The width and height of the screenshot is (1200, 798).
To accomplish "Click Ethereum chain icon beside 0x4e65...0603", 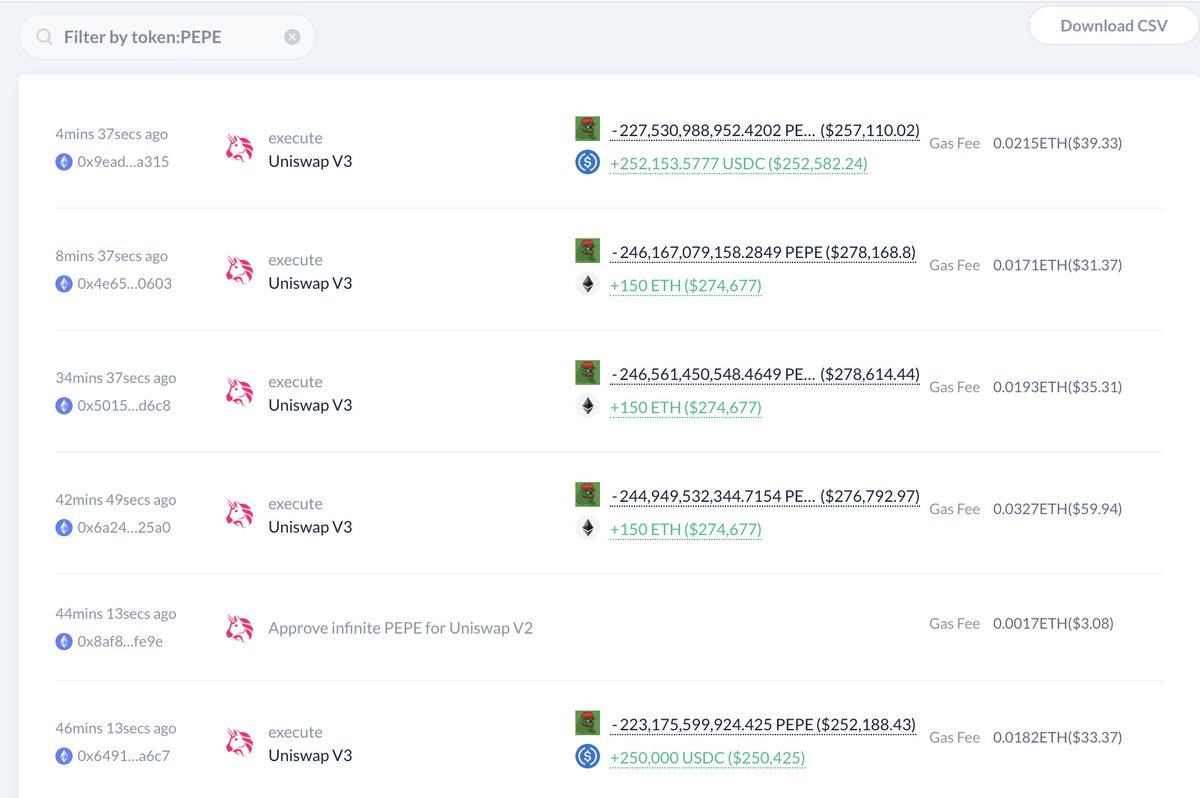I will click(64, 283).
